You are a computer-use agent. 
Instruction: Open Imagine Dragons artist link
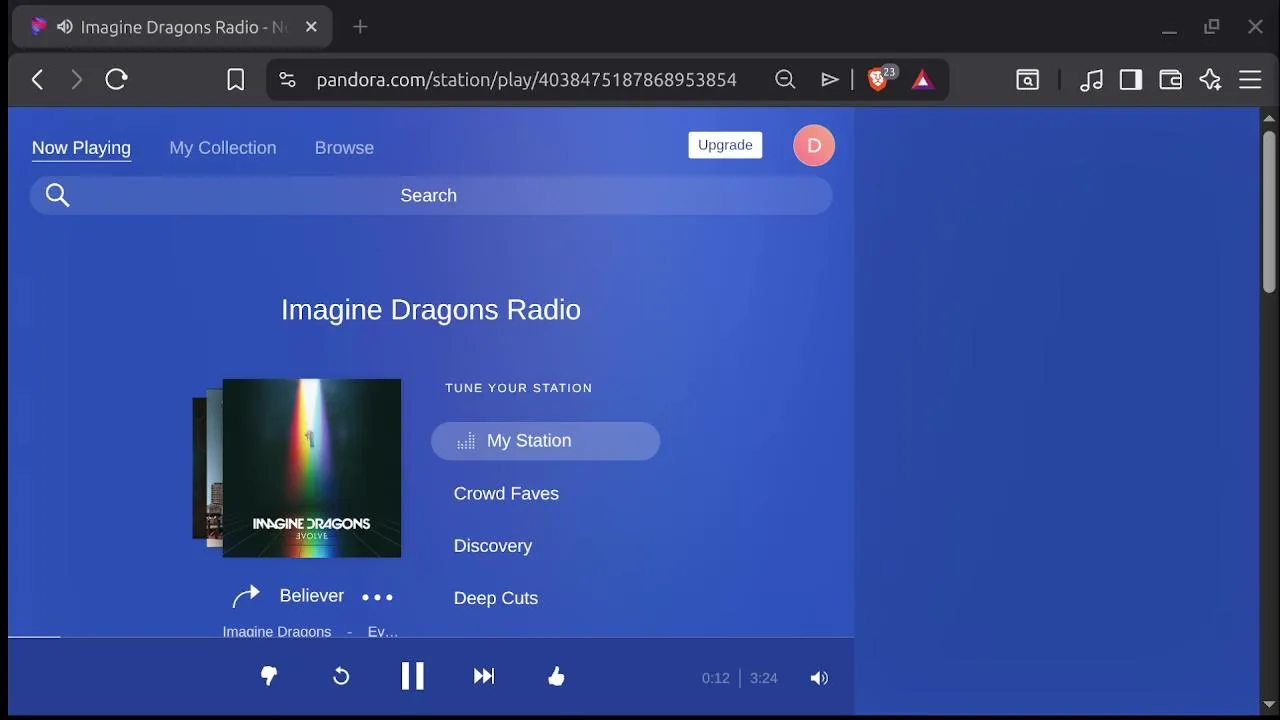(x=277, y=632)
